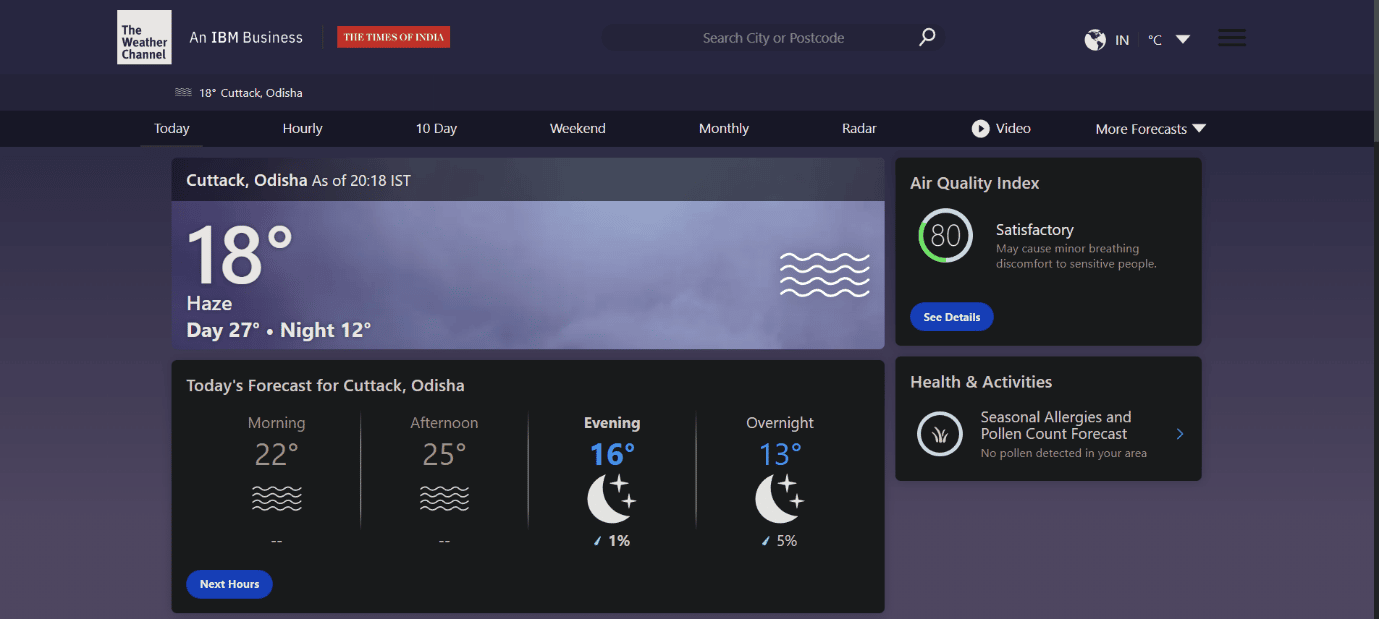
Task: Click the video play icon
Action: pos(980,128)
